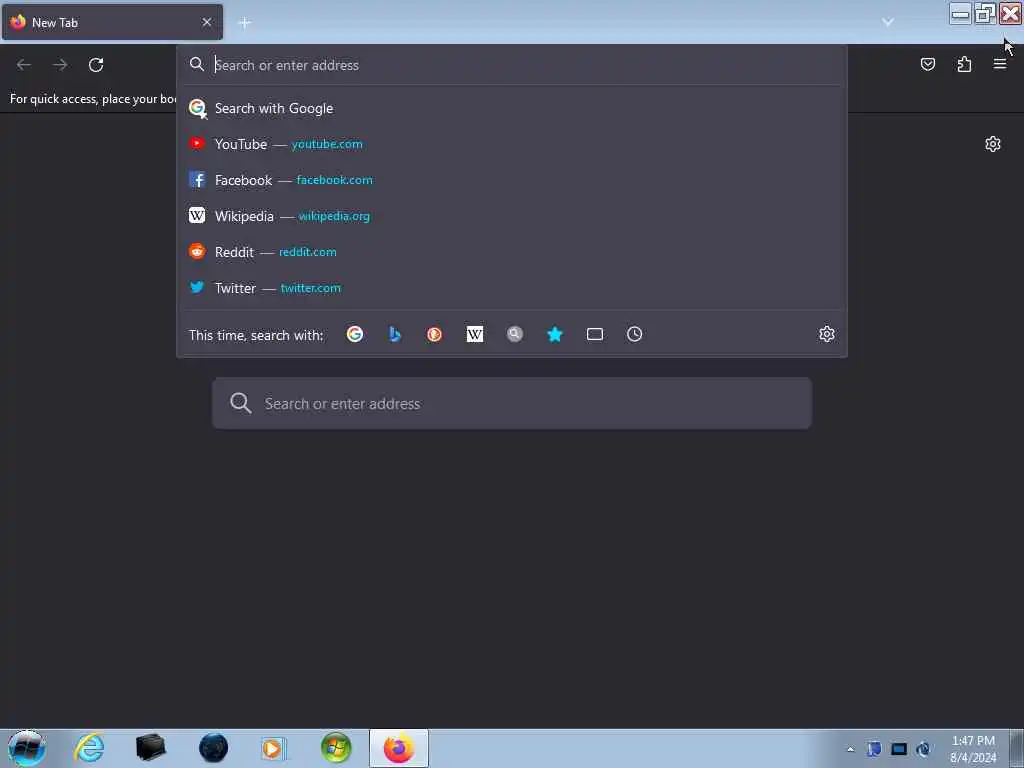
Task: Click magnifier icon in page search box
Action: click(x=240, y=403)
